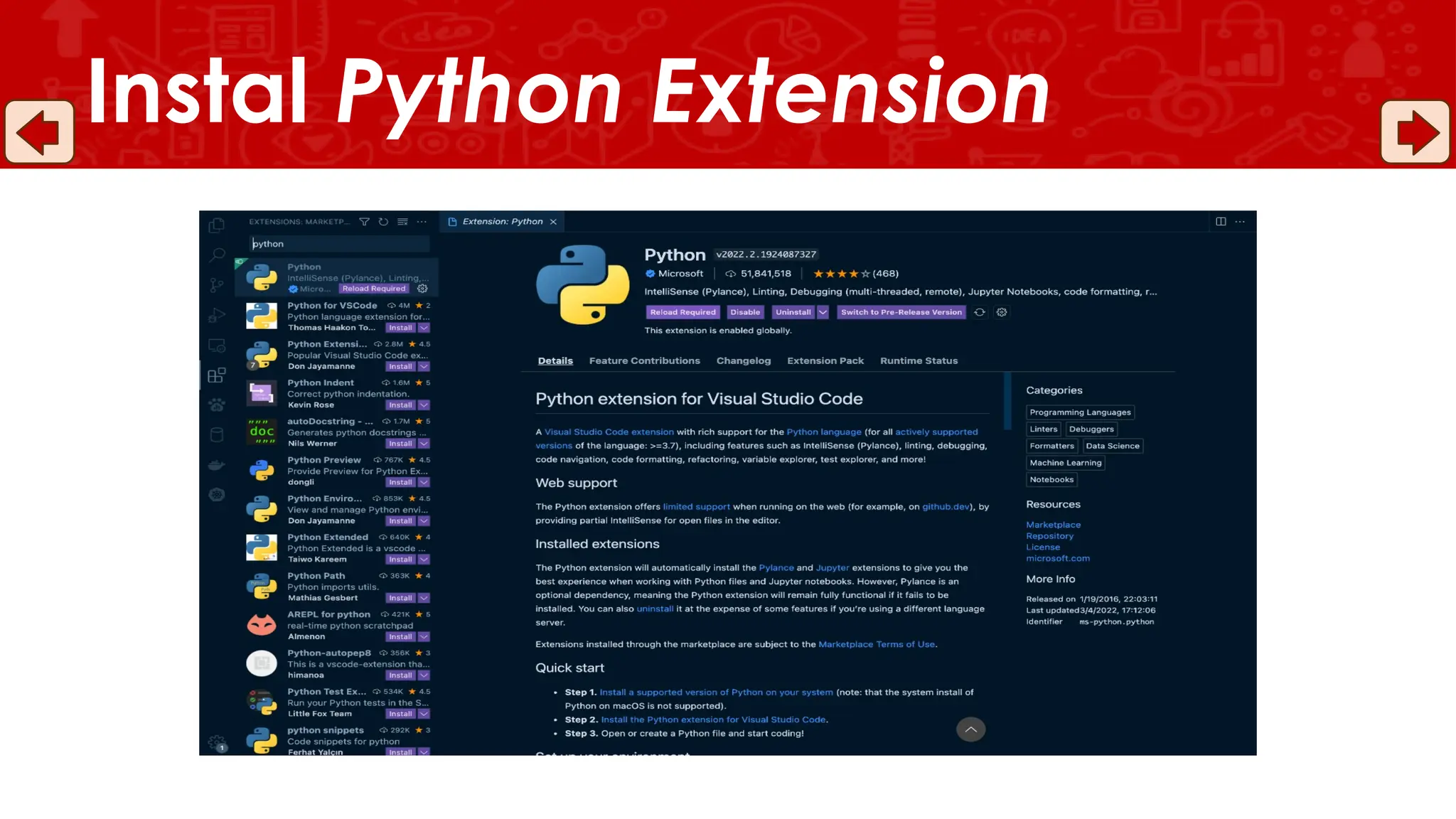This screenshot has width=1456, height=819.
Task: Open Extensions sidebar more actions menu
Action: [422, 222]
